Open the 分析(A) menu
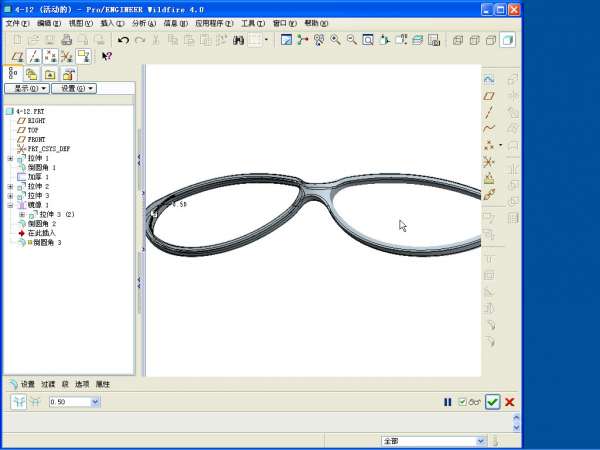600x450 pixels. (x=144, y=22)
